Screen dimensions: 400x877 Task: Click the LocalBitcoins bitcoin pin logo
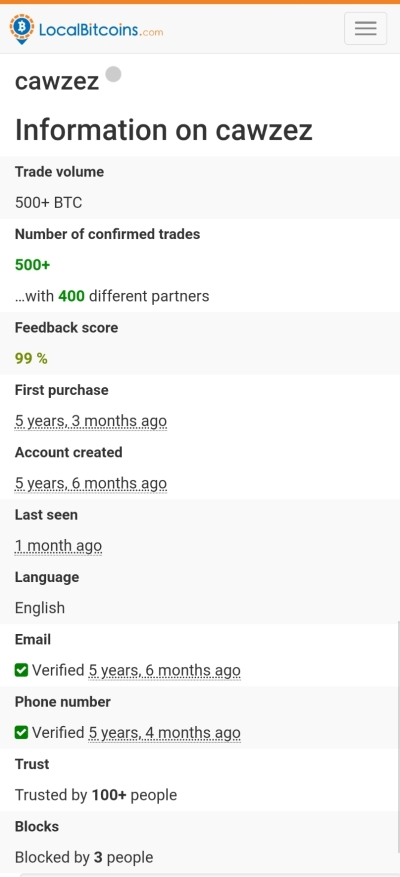(22, 29)
